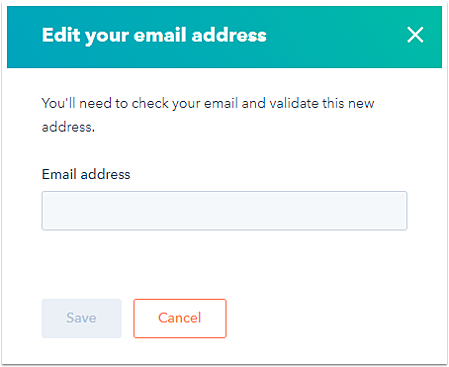
Task: Click the Email address field label
Action: (x=86, y=174)
